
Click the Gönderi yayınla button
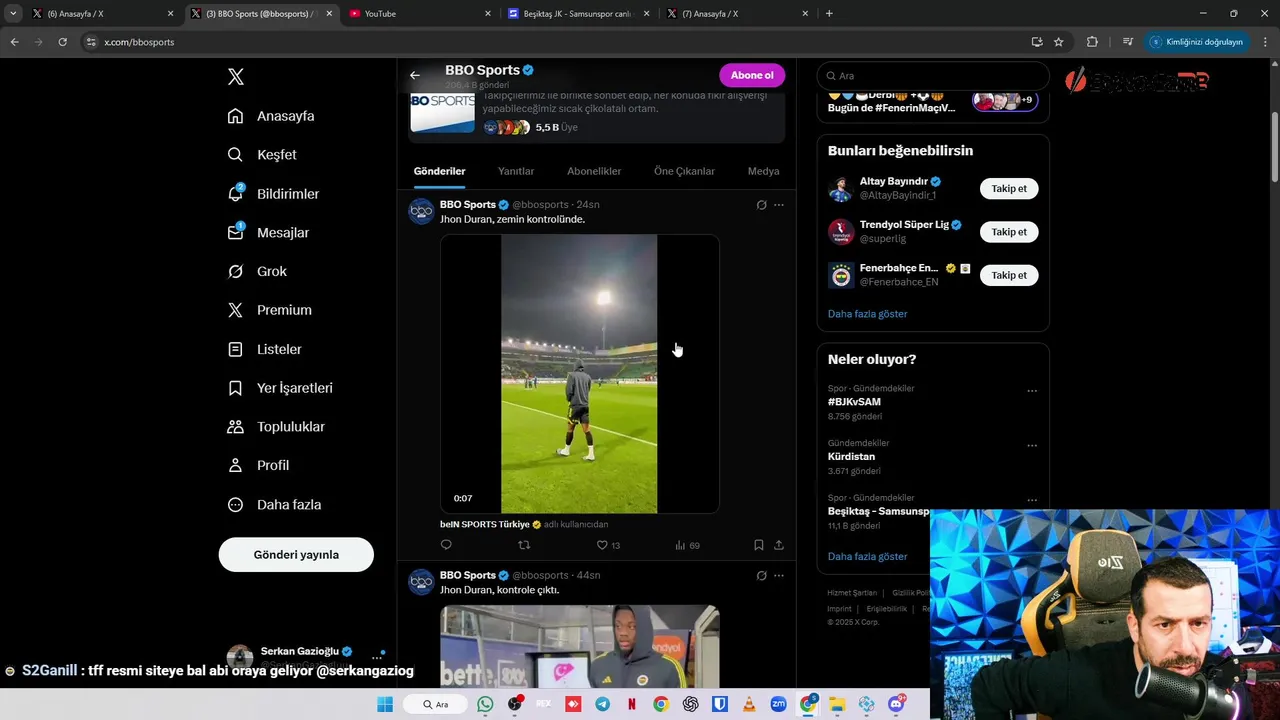(296, 554)
